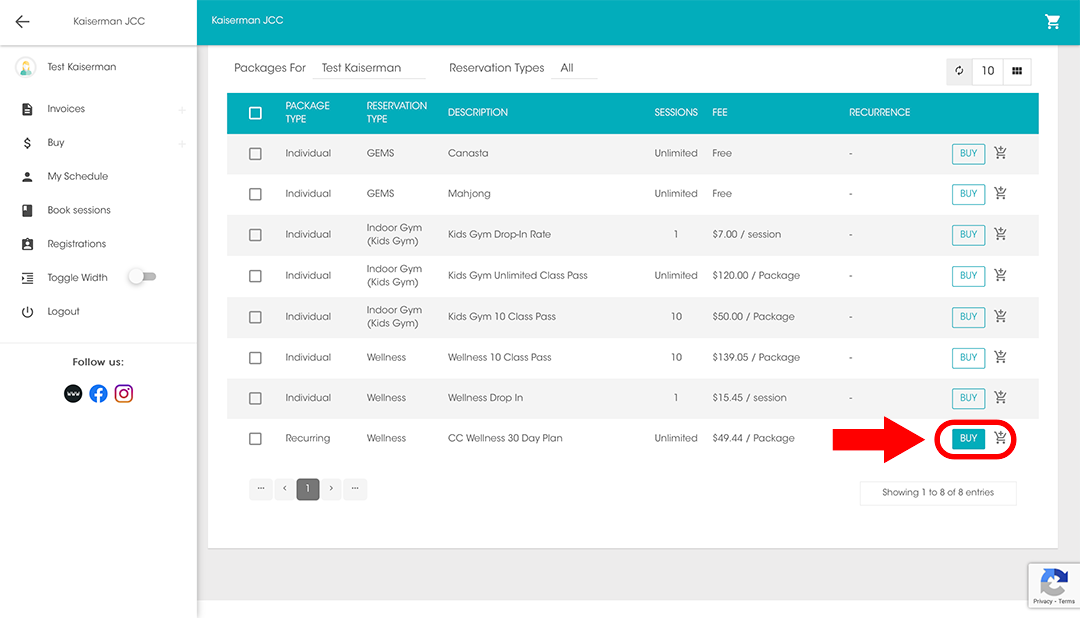1080x618 pixels.
Task: Click the refresh table icon
Action: [x=959, y=71]
